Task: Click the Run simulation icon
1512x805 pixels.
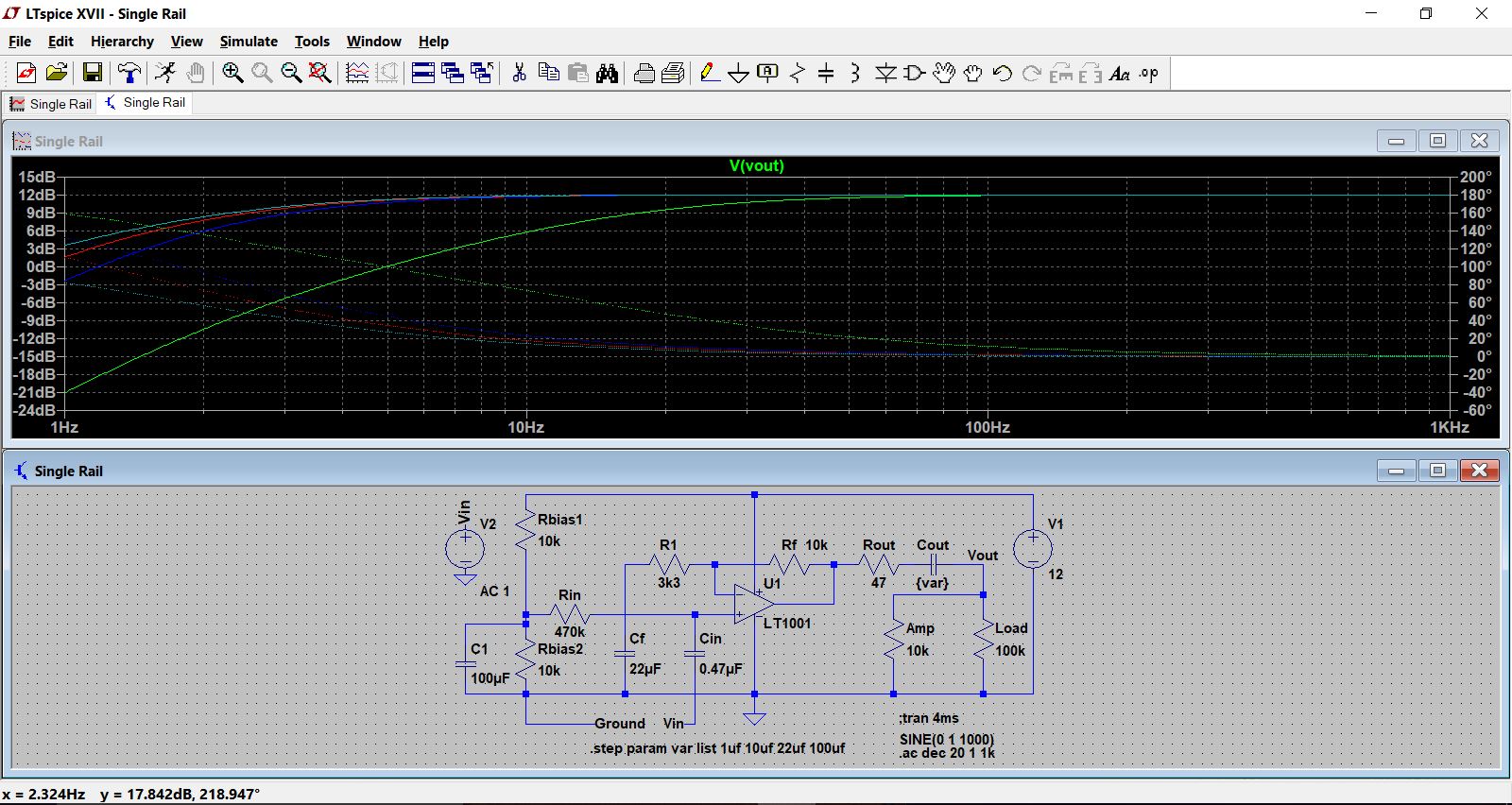Action: (x=165, y=73)
